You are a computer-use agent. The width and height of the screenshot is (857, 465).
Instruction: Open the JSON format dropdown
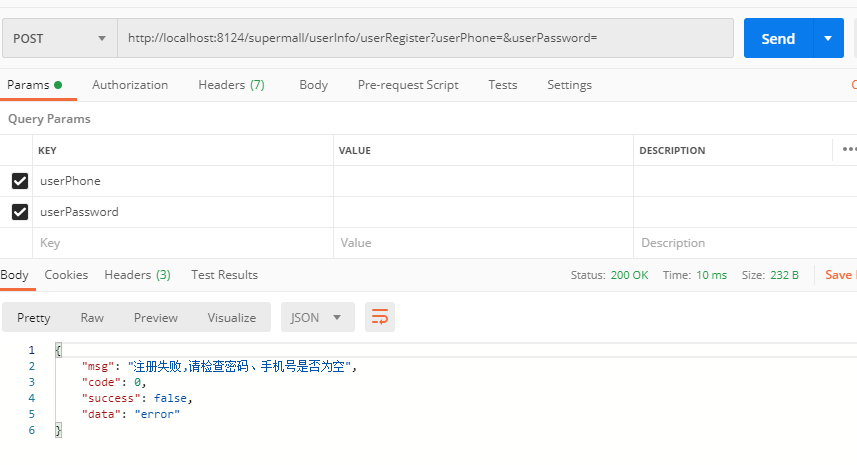tap(318, 317)
